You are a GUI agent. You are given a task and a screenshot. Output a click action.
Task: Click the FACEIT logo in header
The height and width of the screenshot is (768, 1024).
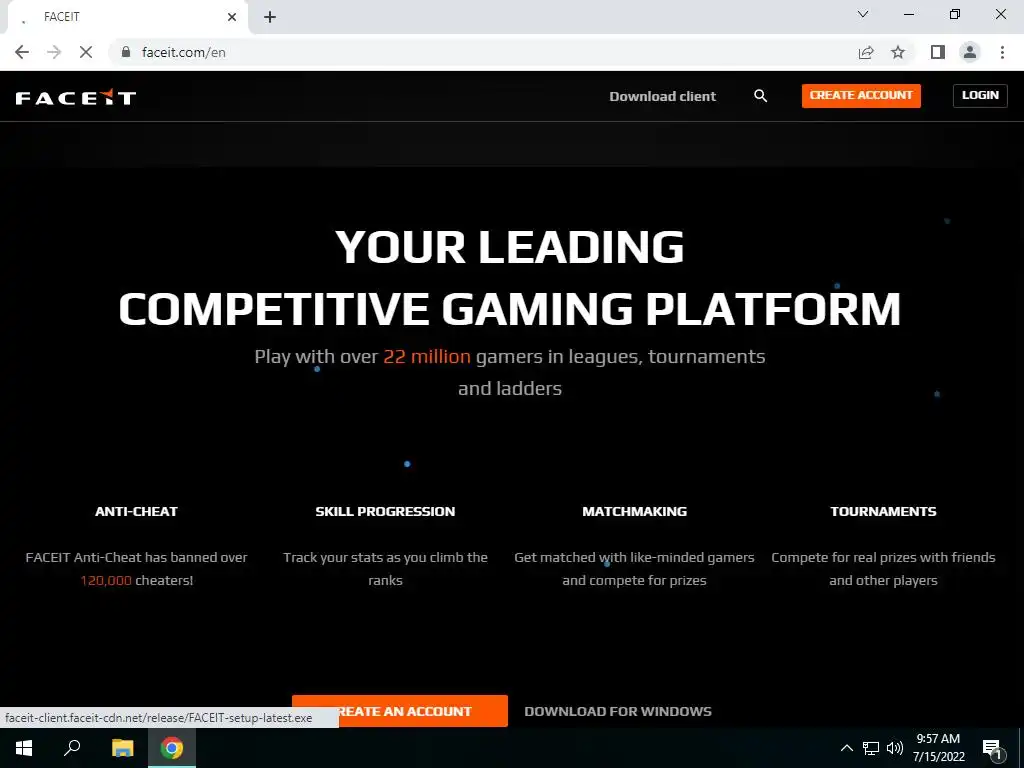click(76, 97)
